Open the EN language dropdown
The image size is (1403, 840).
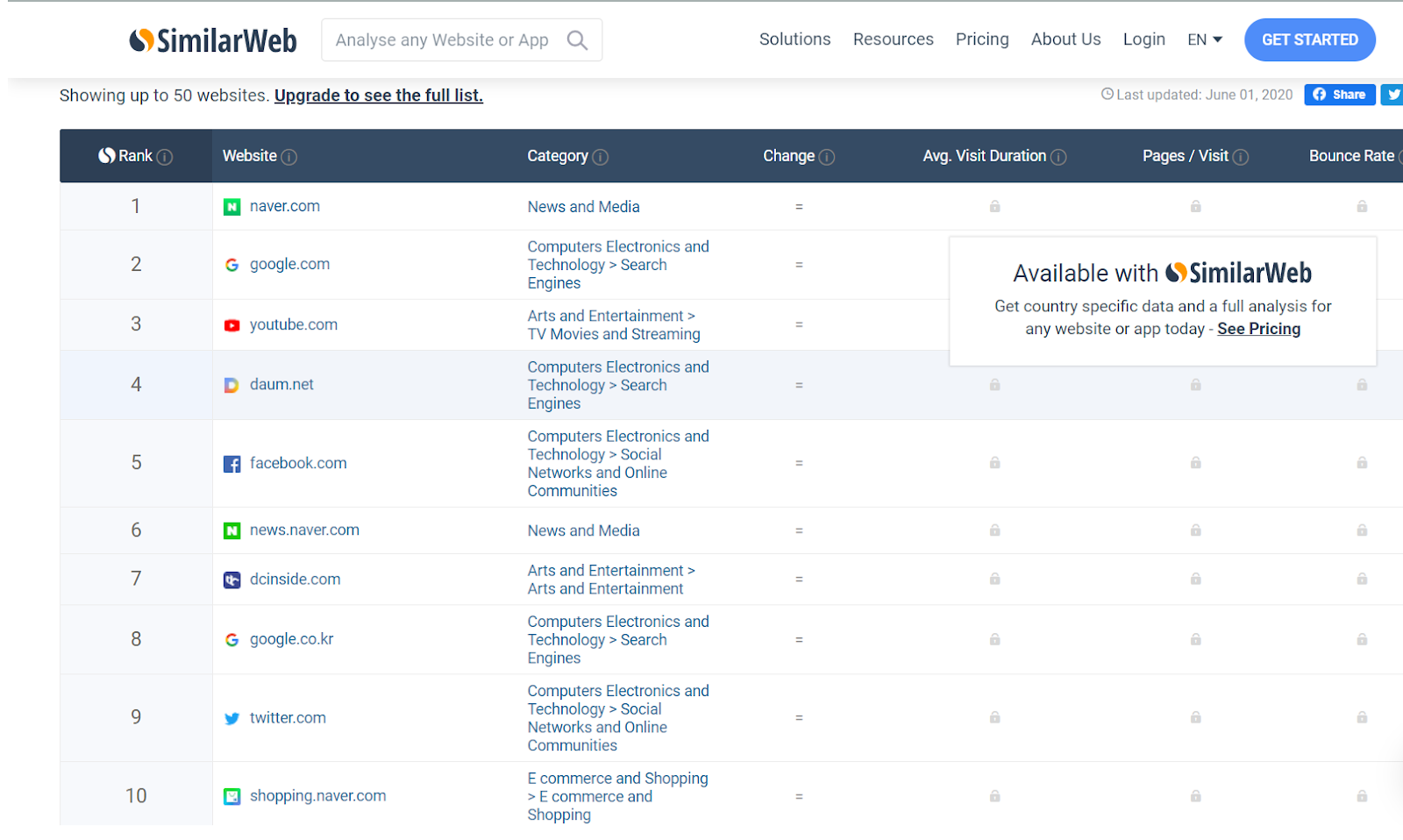click(x=1205, y=39)
